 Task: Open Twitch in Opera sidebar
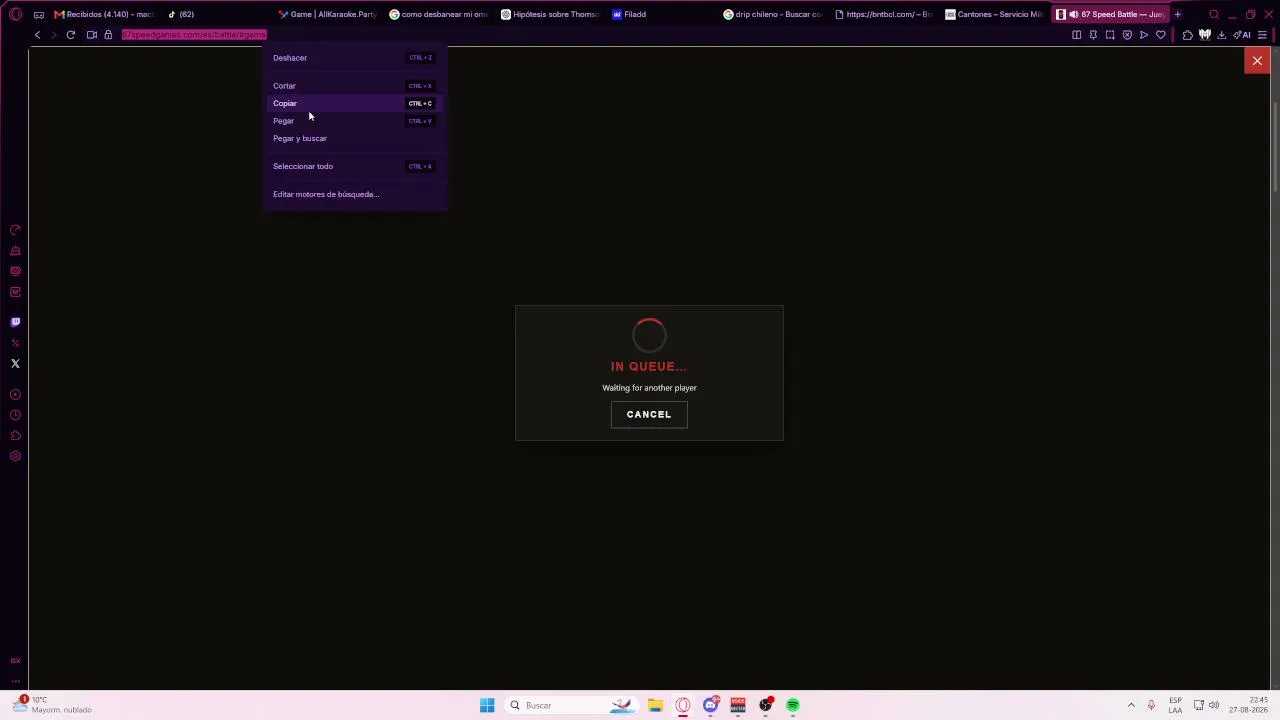click(x=15, y=322)
